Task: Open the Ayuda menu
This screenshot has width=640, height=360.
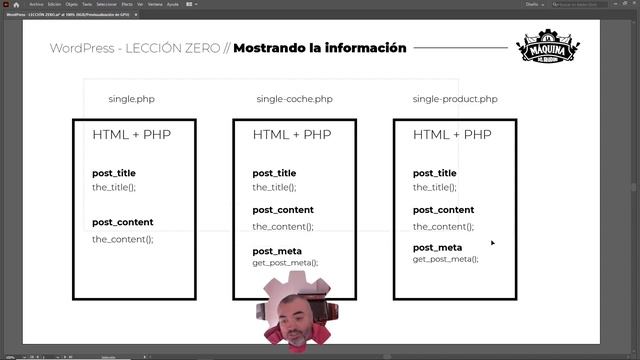Action: pyautogui.click(x=173, y=4)
